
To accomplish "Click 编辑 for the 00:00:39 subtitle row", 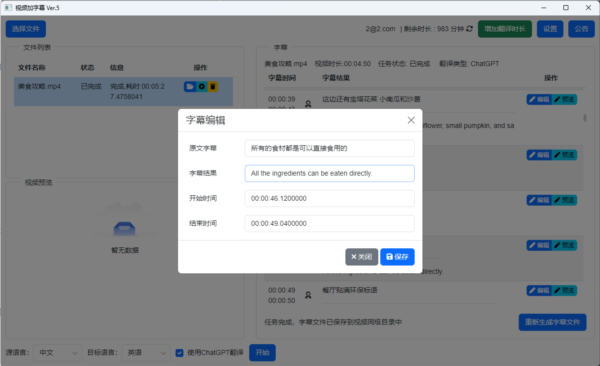I will tap(539, 100).
